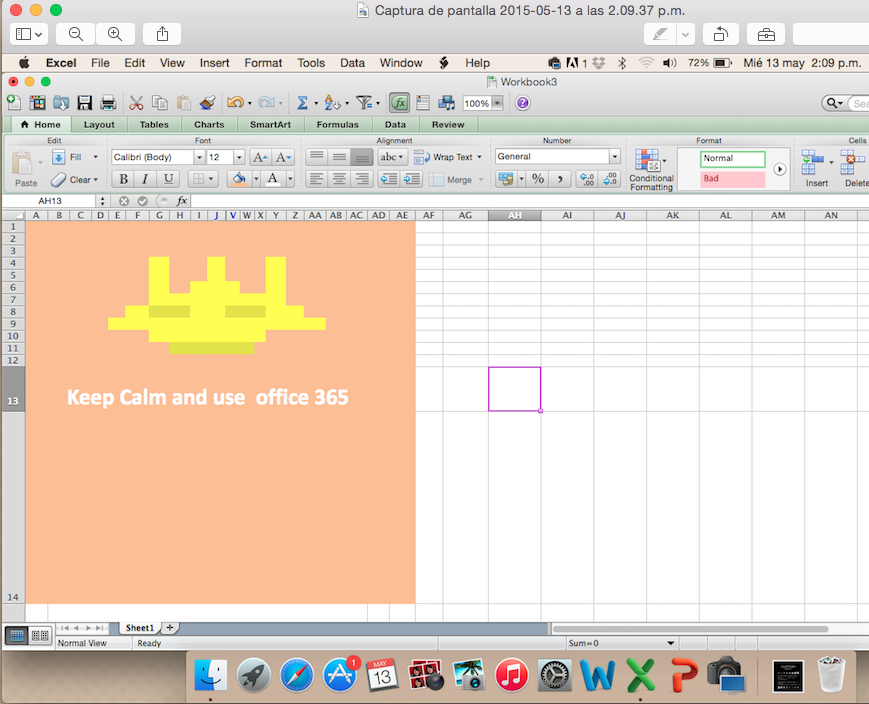Screen dimensions: 869x704
Task: Click the Format Painter brush icon
Action: pyautogui.click(x=207, y=103)
